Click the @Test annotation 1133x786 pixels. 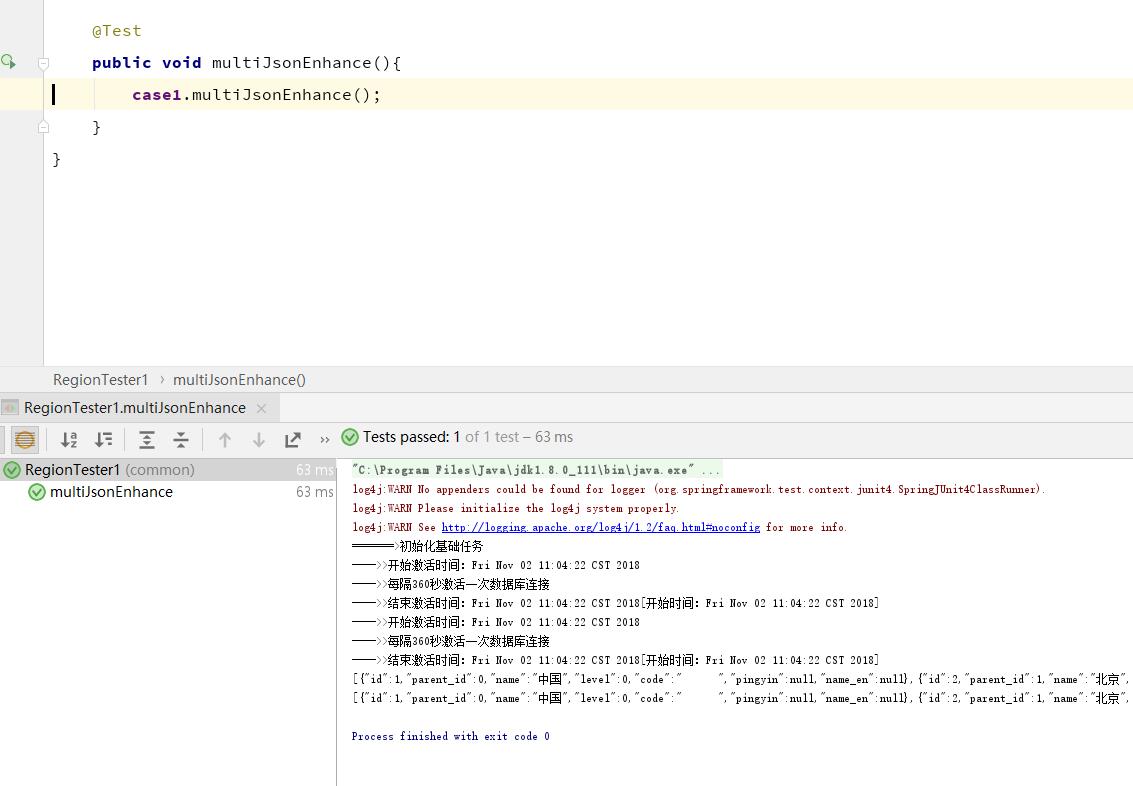click(x=116, y=31)
